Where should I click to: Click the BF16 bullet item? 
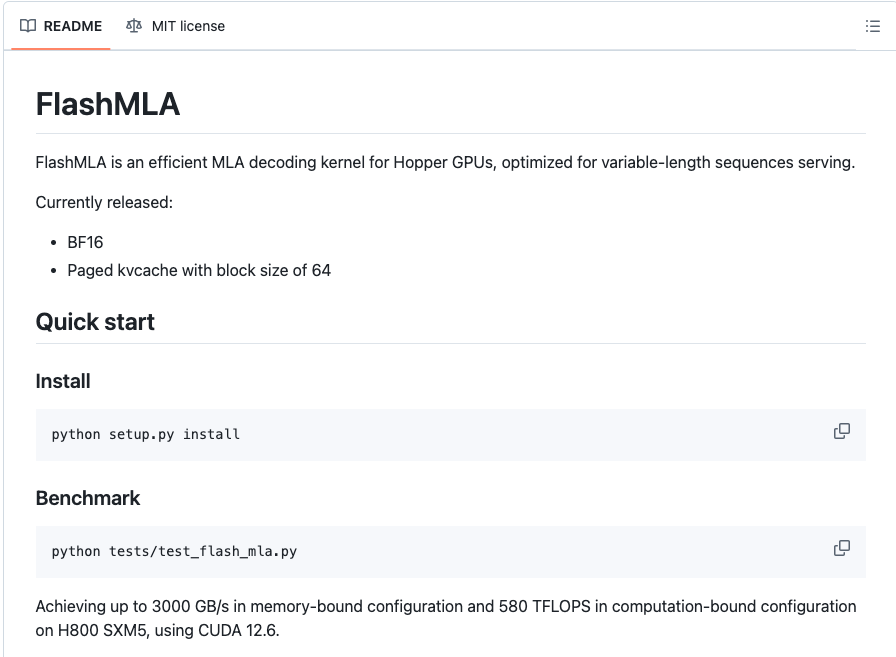[85, 242]
